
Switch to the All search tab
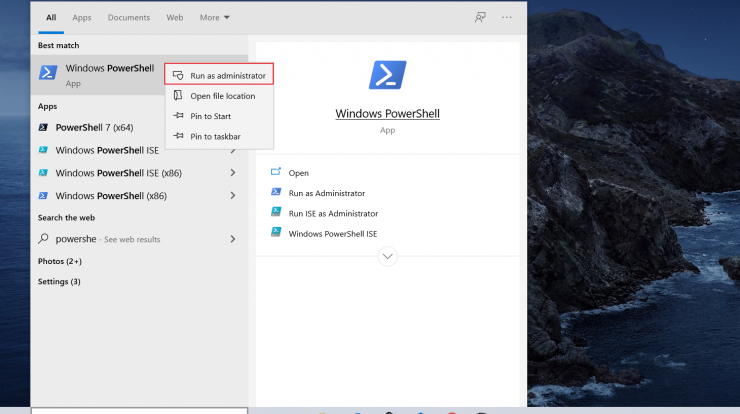(x=51, y=17)
